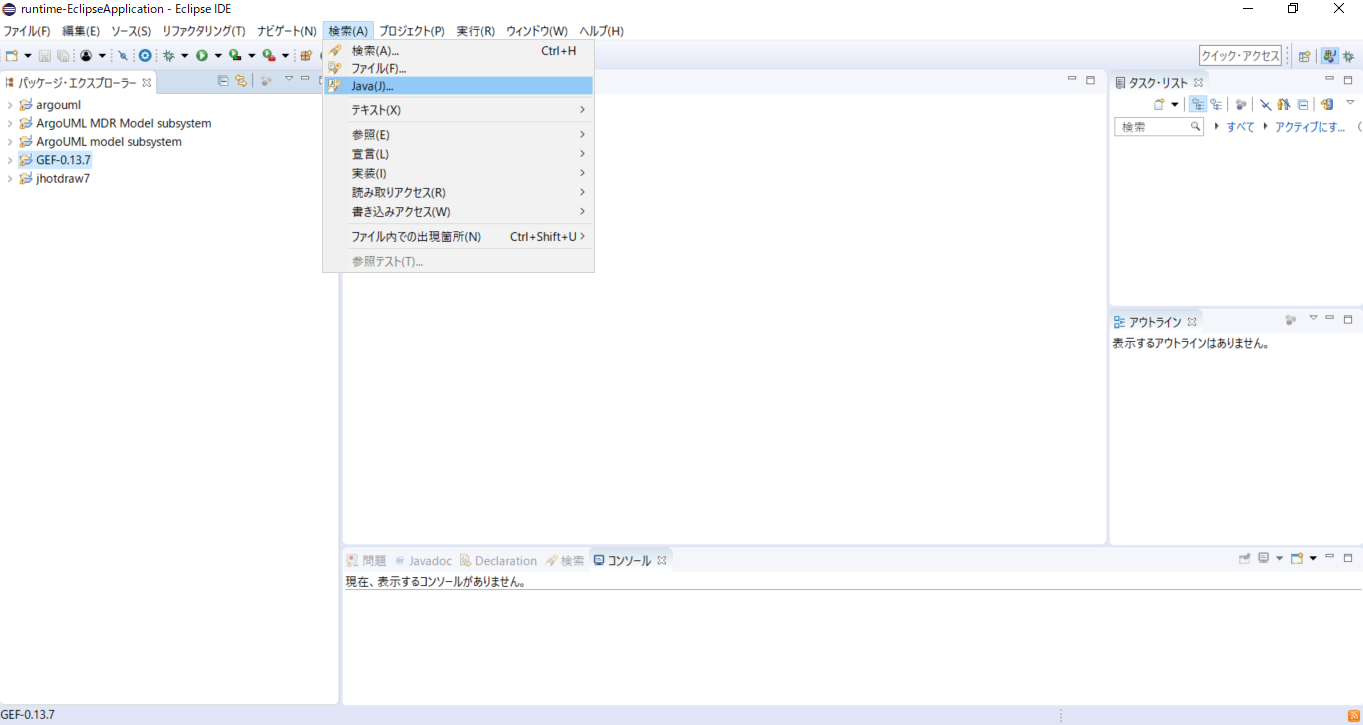Screen dimensions: 1363x725
Task: Open the dropdown next to the Debug icon
Action: coord(184,56)
